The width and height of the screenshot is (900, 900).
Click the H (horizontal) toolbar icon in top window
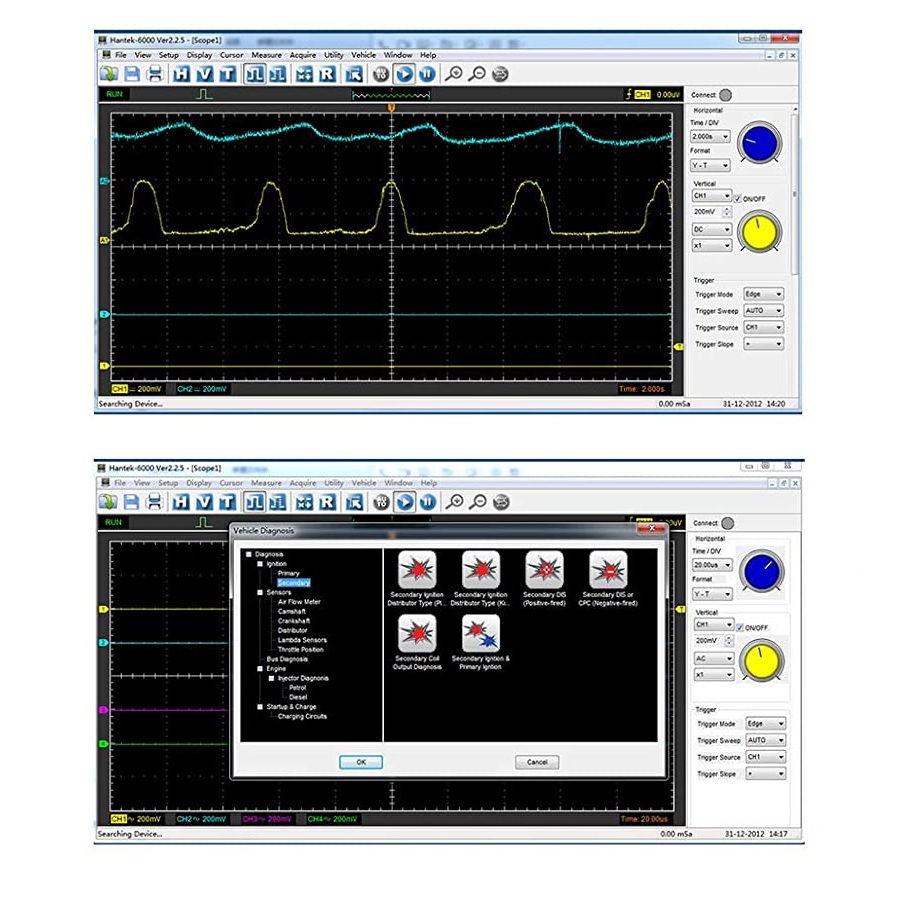click(181, 73)
